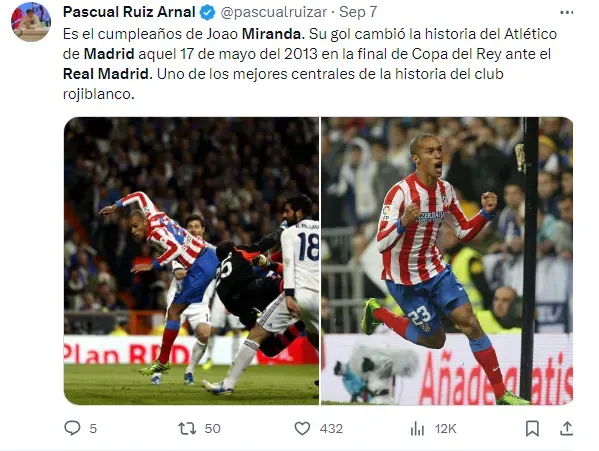Screen dimensions: 599x451
Task: Click the bold Real Madrid text
Action: (107, 74)
